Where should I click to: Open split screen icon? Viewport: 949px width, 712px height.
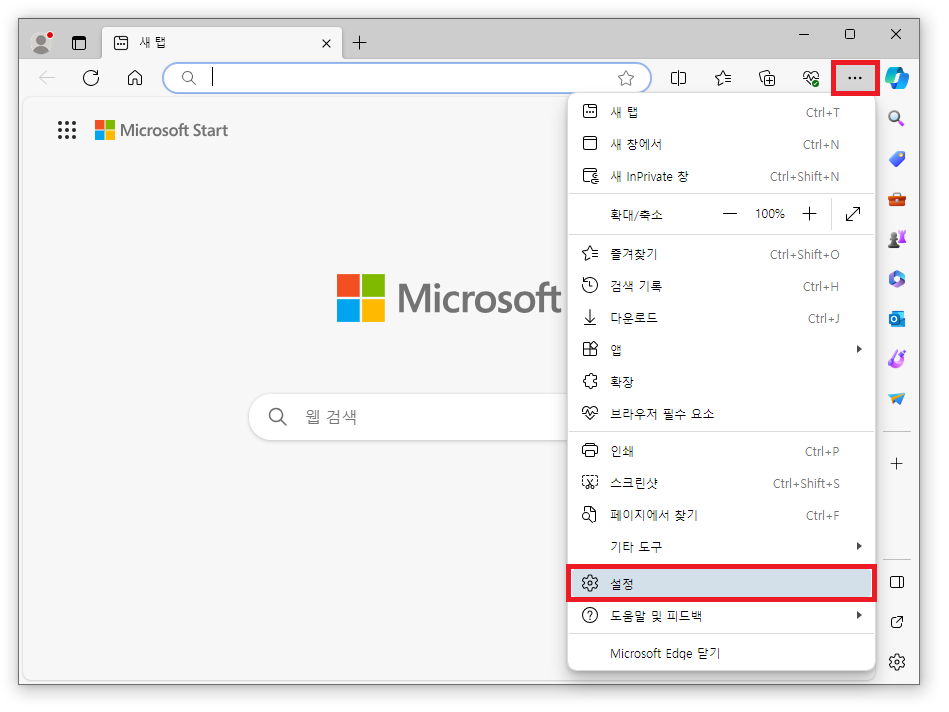(678, 78)
